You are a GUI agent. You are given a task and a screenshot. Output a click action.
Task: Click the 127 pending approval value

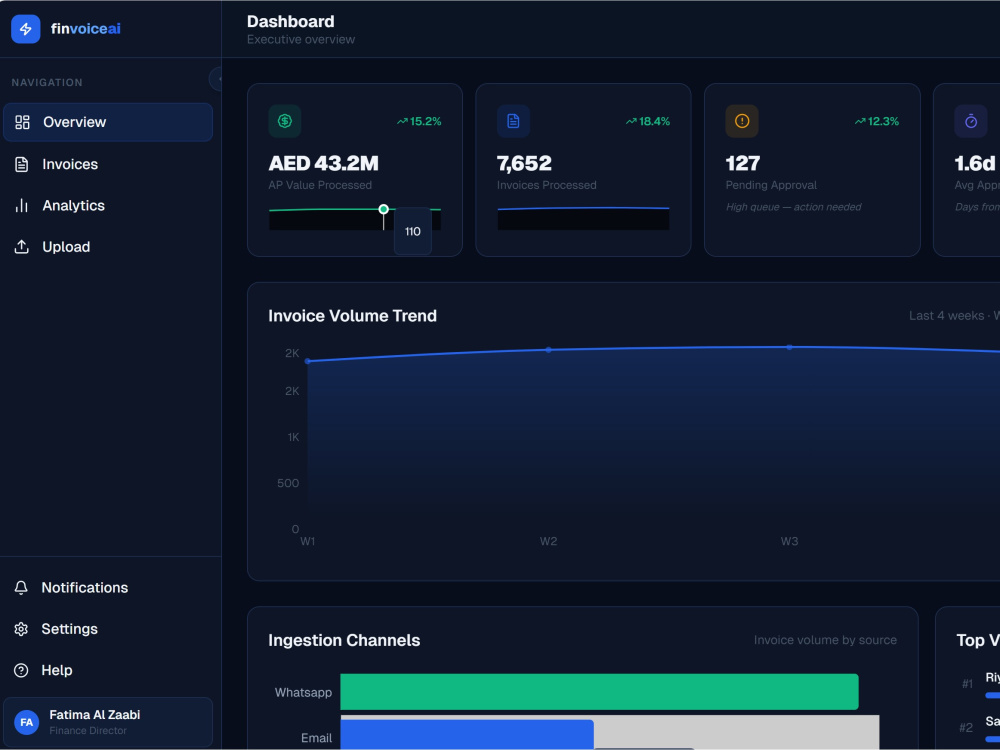[742, 163]
